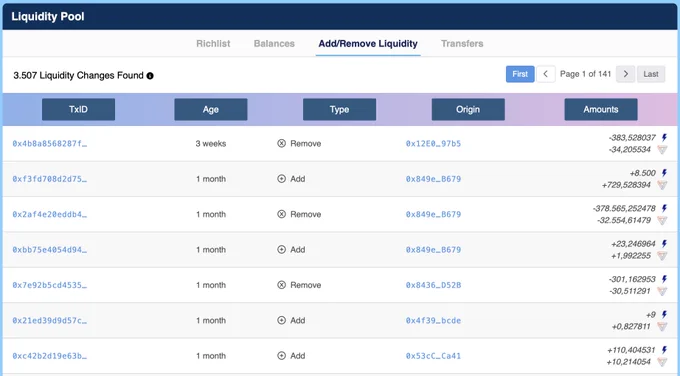Click the amount value +729,528394

click(626, 185)
